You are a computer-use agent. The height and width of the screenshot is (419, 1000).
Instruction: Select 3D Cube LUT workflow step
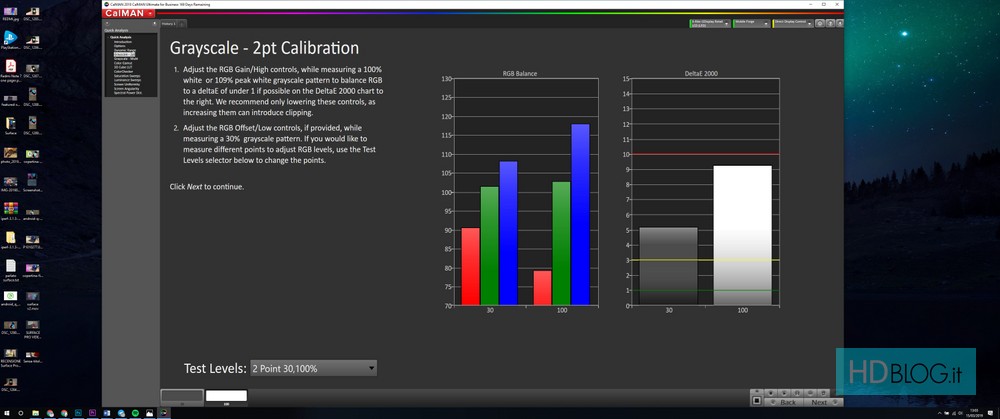pos(123,68)
